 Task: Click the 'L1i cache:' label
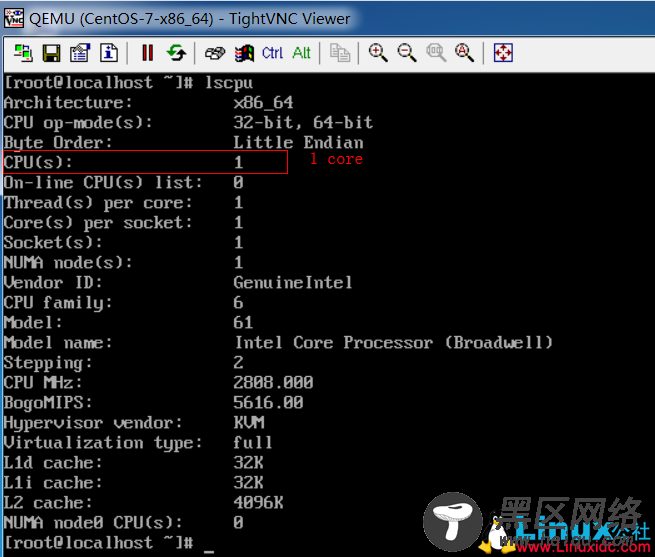click(x=53, y=483)
